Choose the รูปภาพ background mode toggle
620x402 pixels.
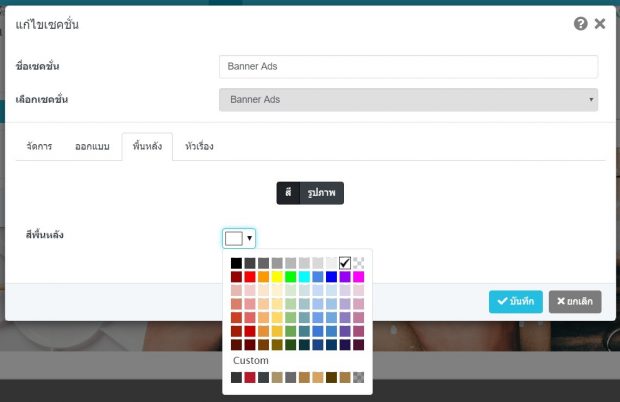coord(321,193)
